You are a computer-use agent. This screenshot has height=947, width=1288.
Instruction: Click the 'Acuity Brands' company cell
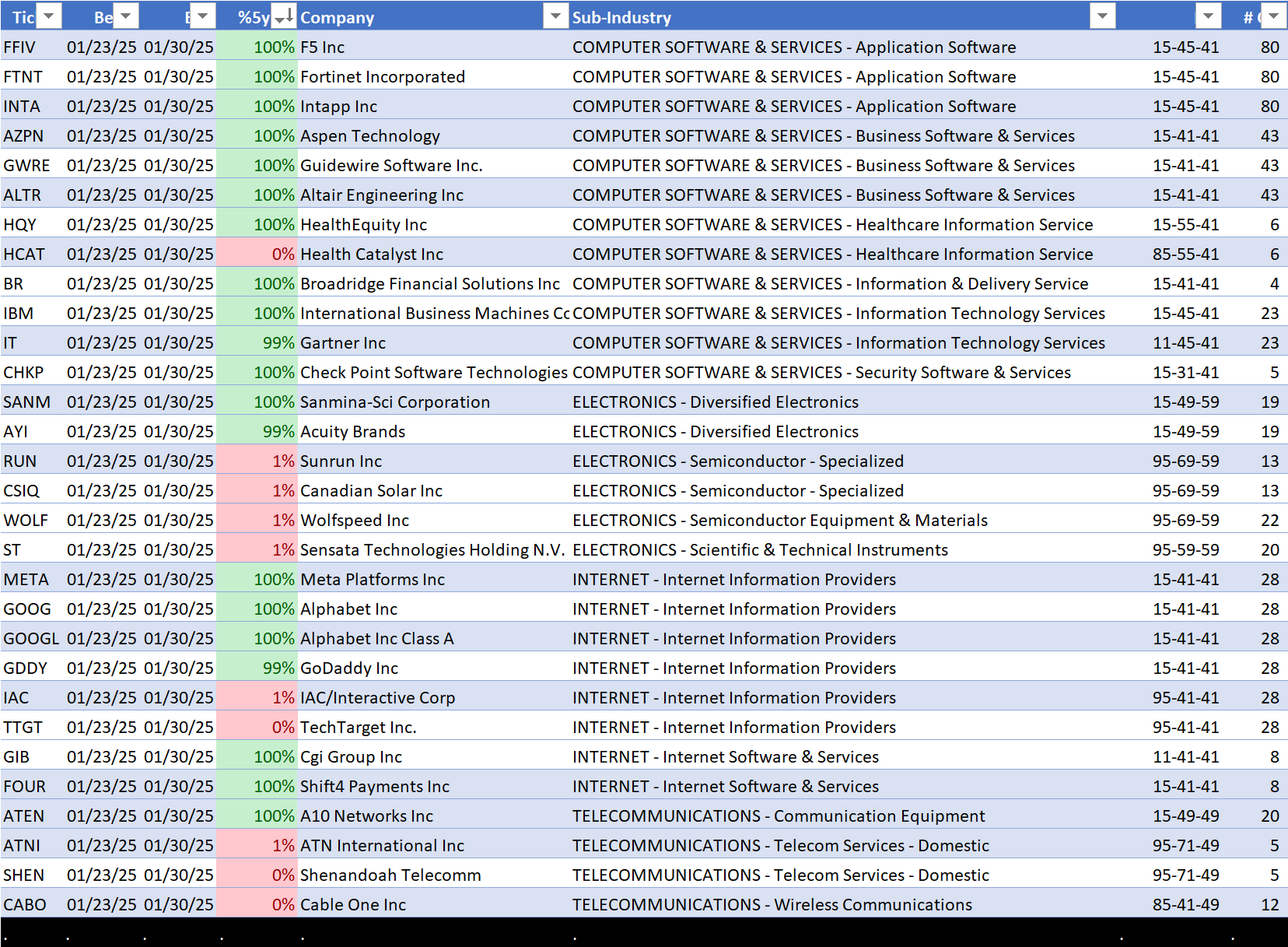(433, 431)
